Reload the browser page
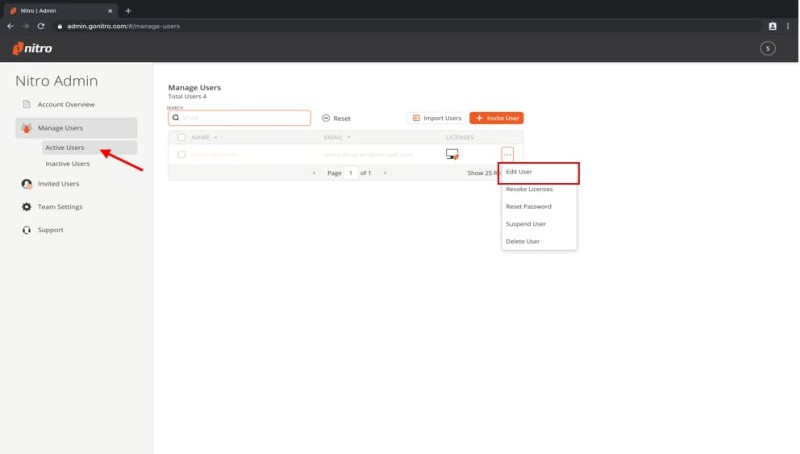 [x=41, y=26]
